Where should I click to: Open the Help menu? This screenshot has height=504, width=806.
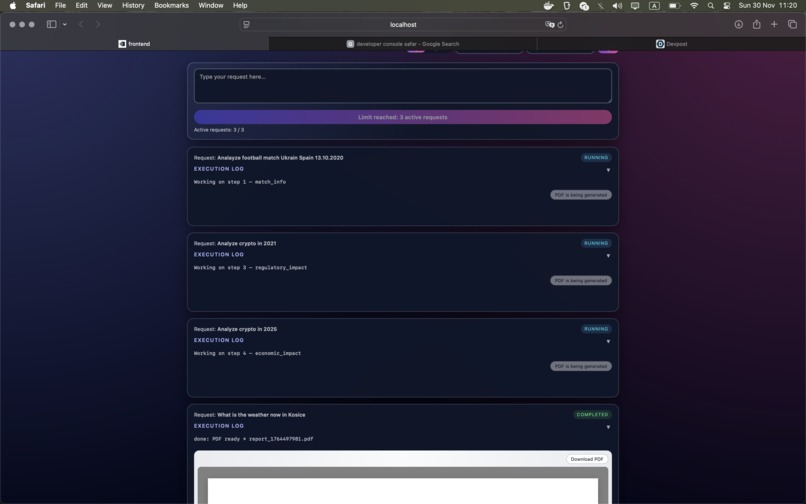240,6
